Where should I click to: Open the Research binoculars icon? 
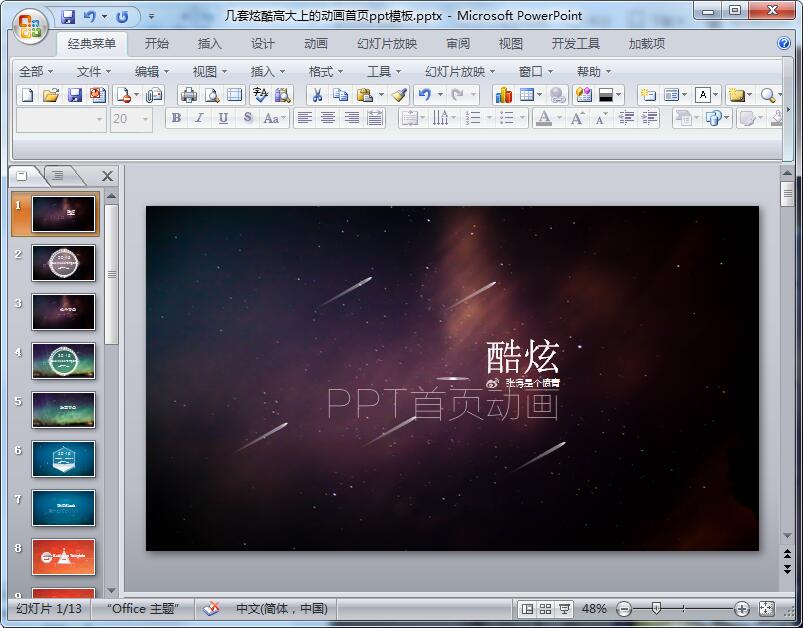click(x=283, y=95)
